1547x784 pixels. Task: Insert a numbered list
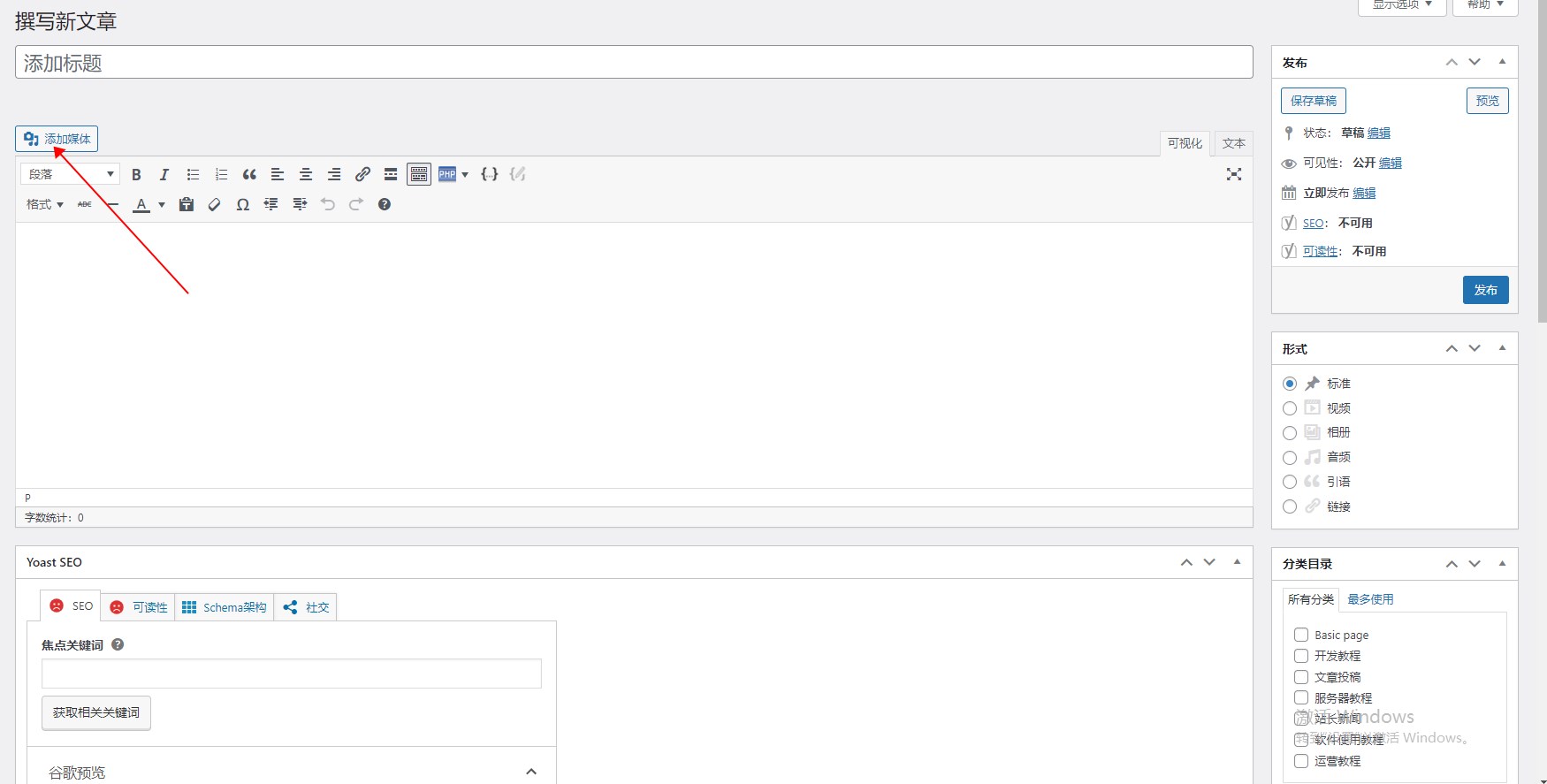(x=221, y=174)
